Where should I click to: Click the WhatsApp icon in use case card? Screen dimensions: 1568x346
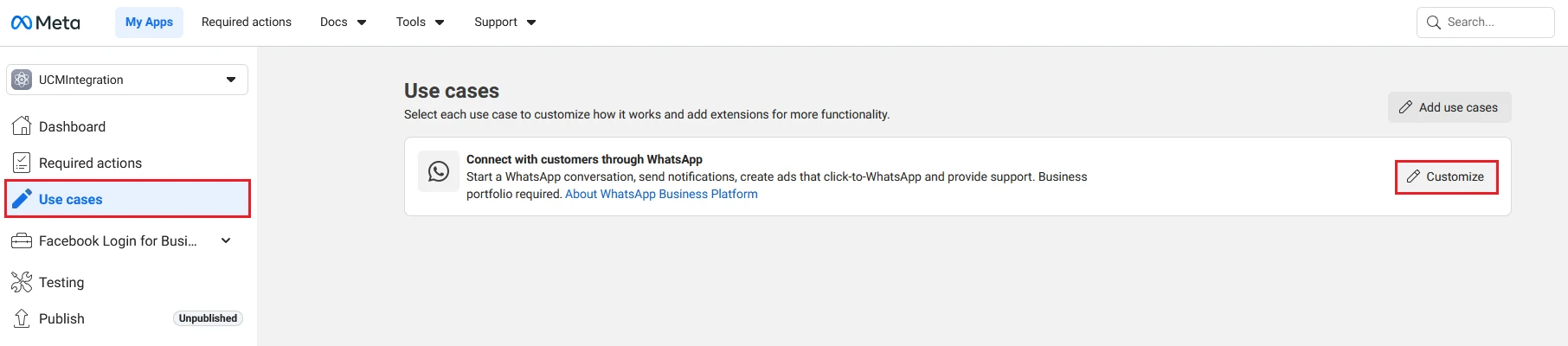[439, 171]
